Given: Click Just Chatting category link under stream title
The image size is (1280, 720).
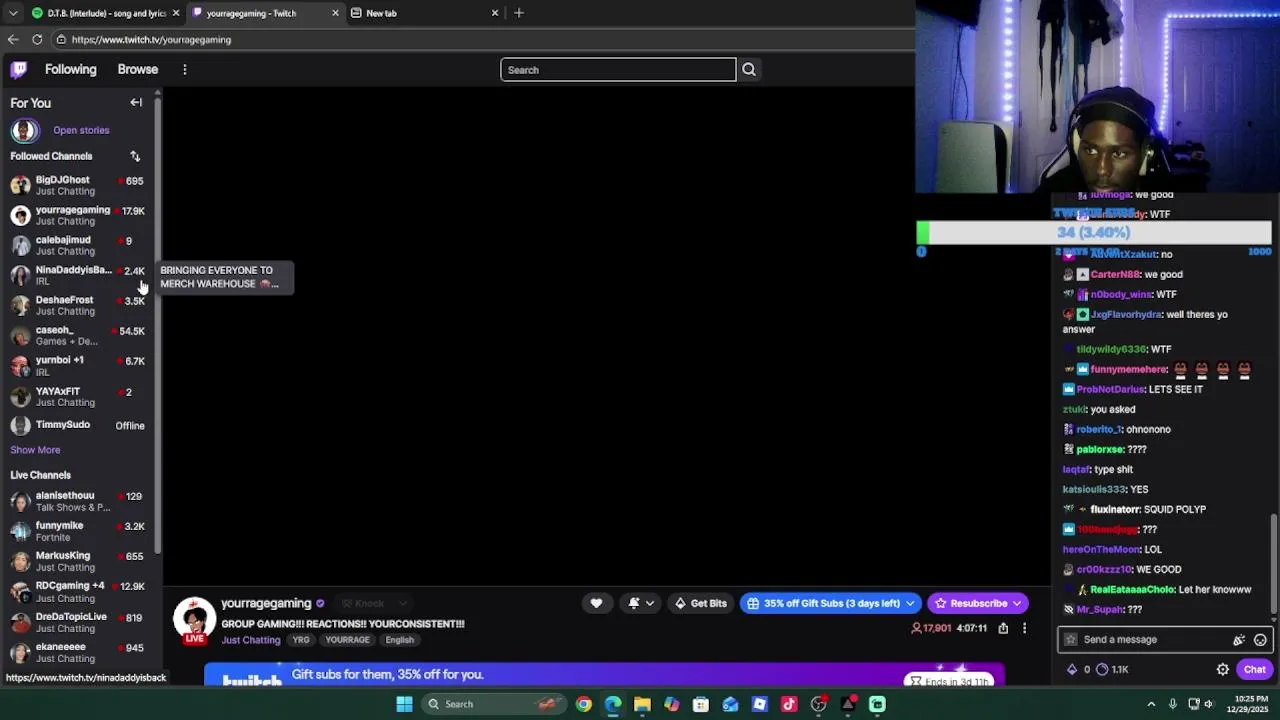Looking at the screenshot, I should click(251, 640).
